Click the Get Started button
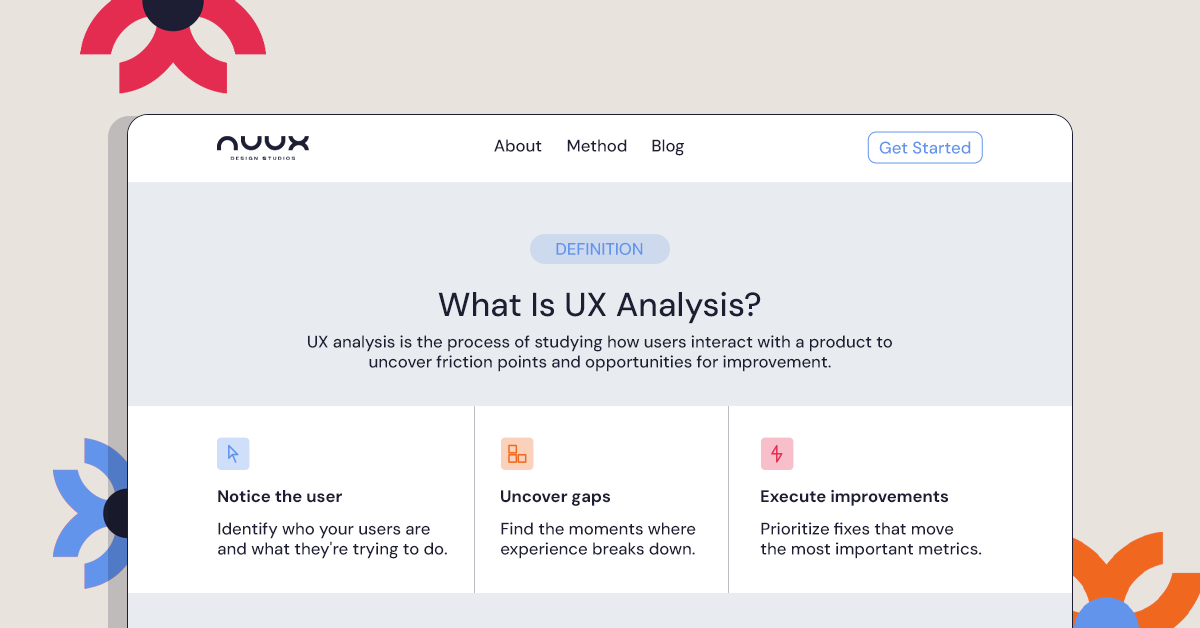Screen dimensions: 1200x628 pyautogui.click(x=924, y=147)
